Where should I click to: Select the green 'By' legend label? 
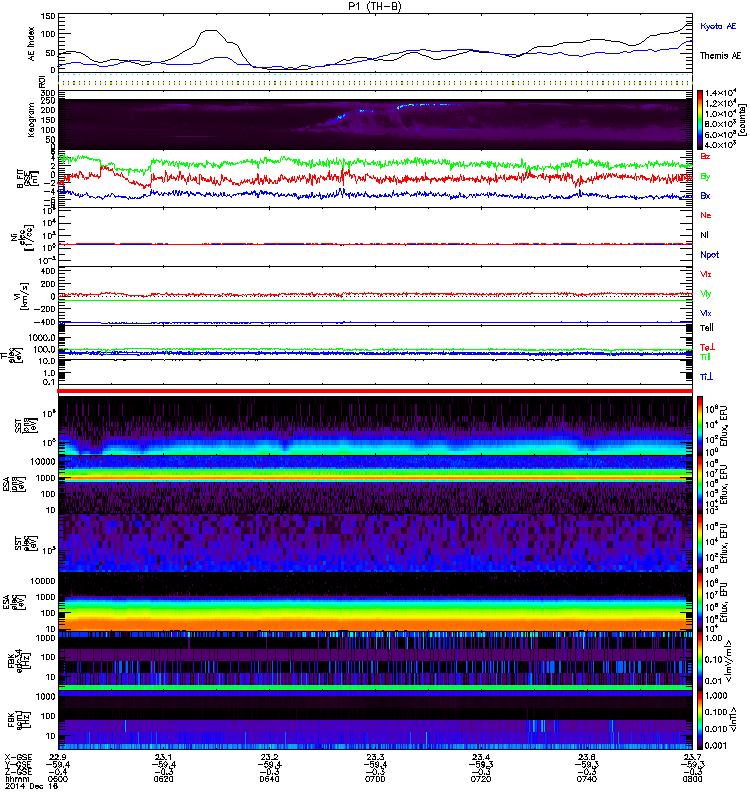705,177
